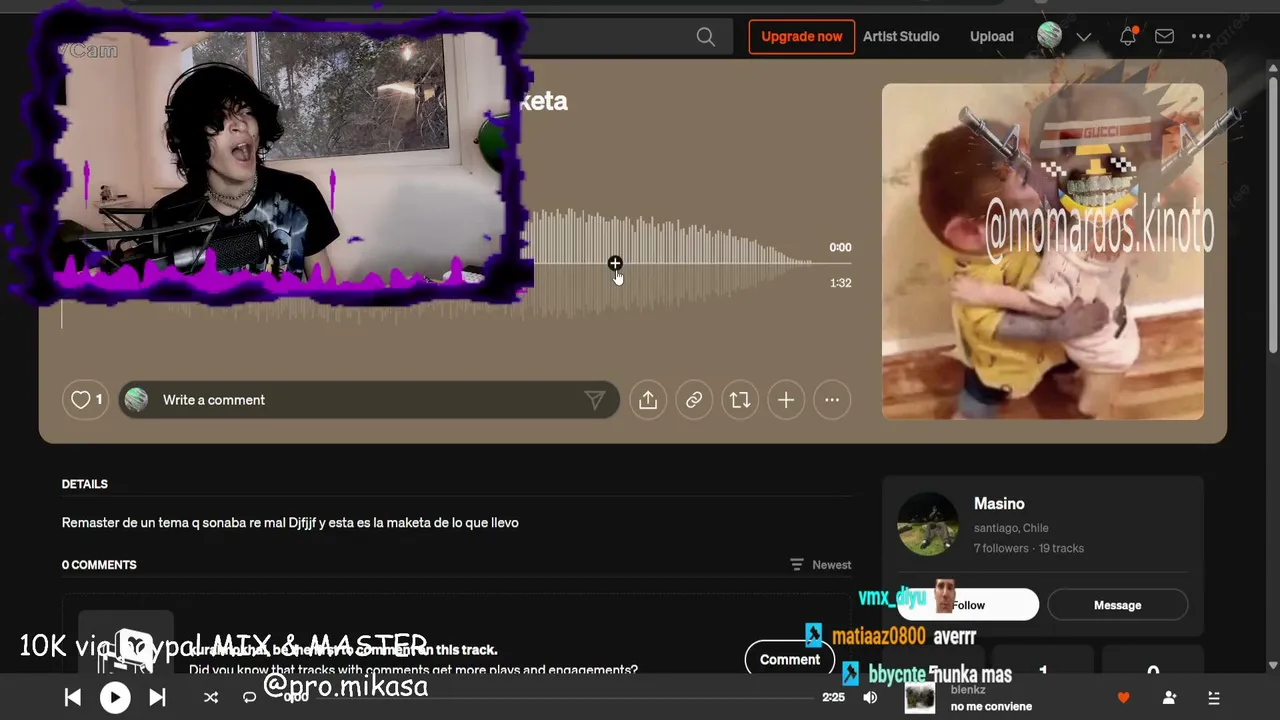The image size is (1280, 720).
Task: Click the 0 COMMENTS heading
Action: click(x=99, y=565)
